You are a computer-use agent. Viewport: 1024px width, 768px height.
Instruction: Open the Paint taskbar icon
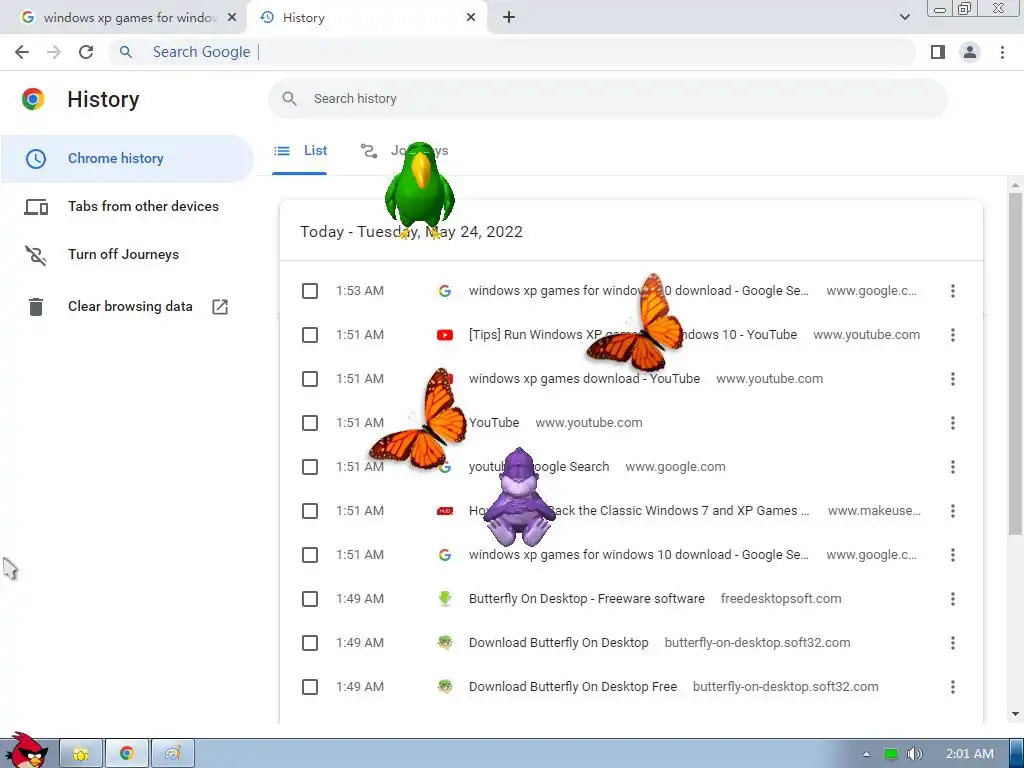pos(172,754)
